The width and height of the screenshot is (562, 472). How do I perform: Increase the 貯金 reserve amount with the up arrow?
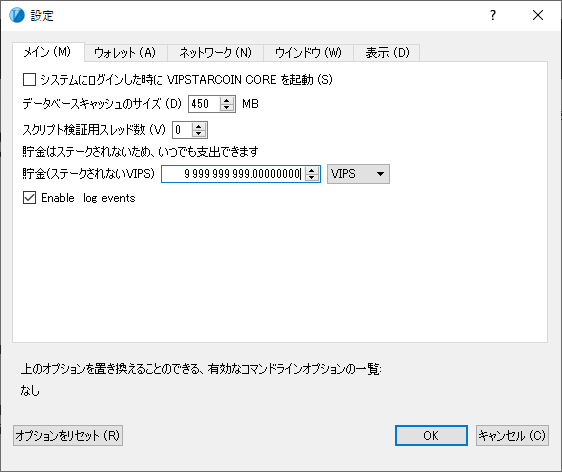click(311, 171)
